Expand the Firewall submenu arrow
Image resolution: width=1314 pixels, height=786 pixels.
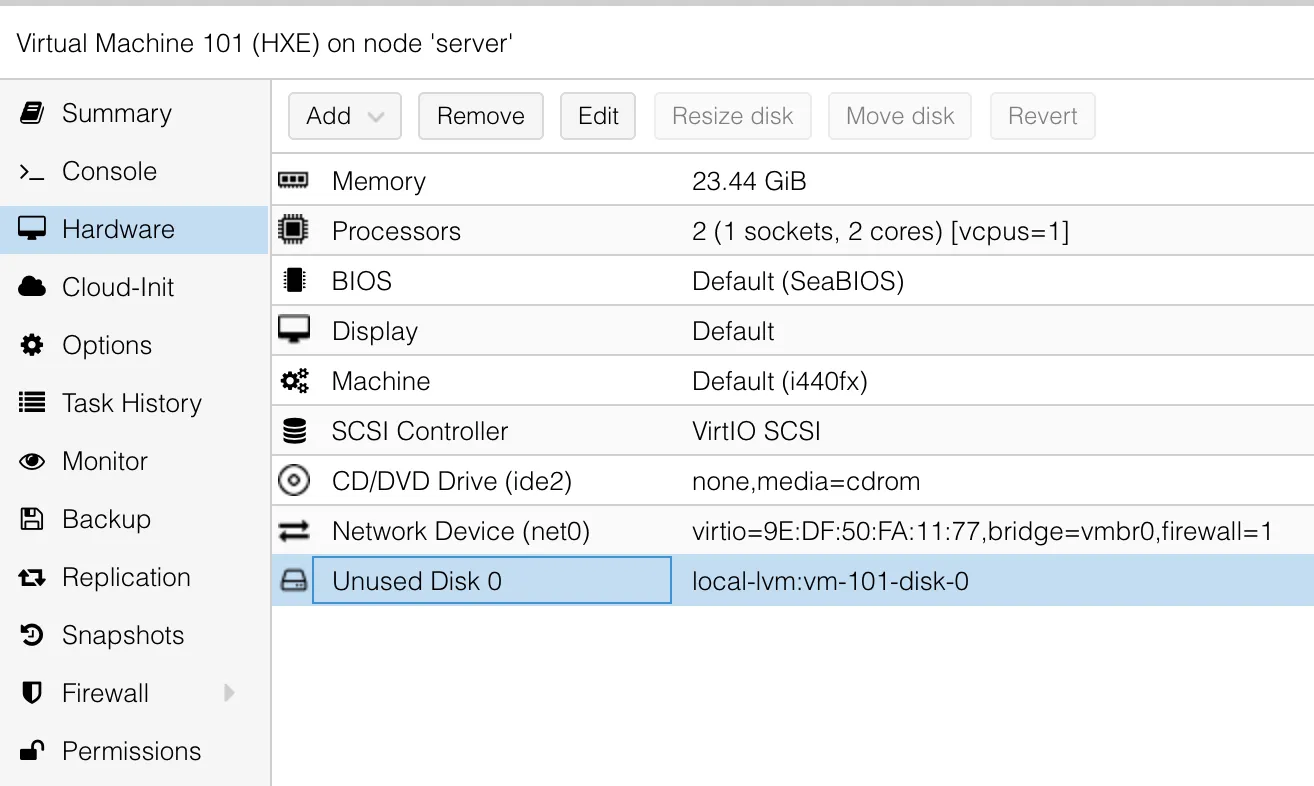click(x=229, y=693)
